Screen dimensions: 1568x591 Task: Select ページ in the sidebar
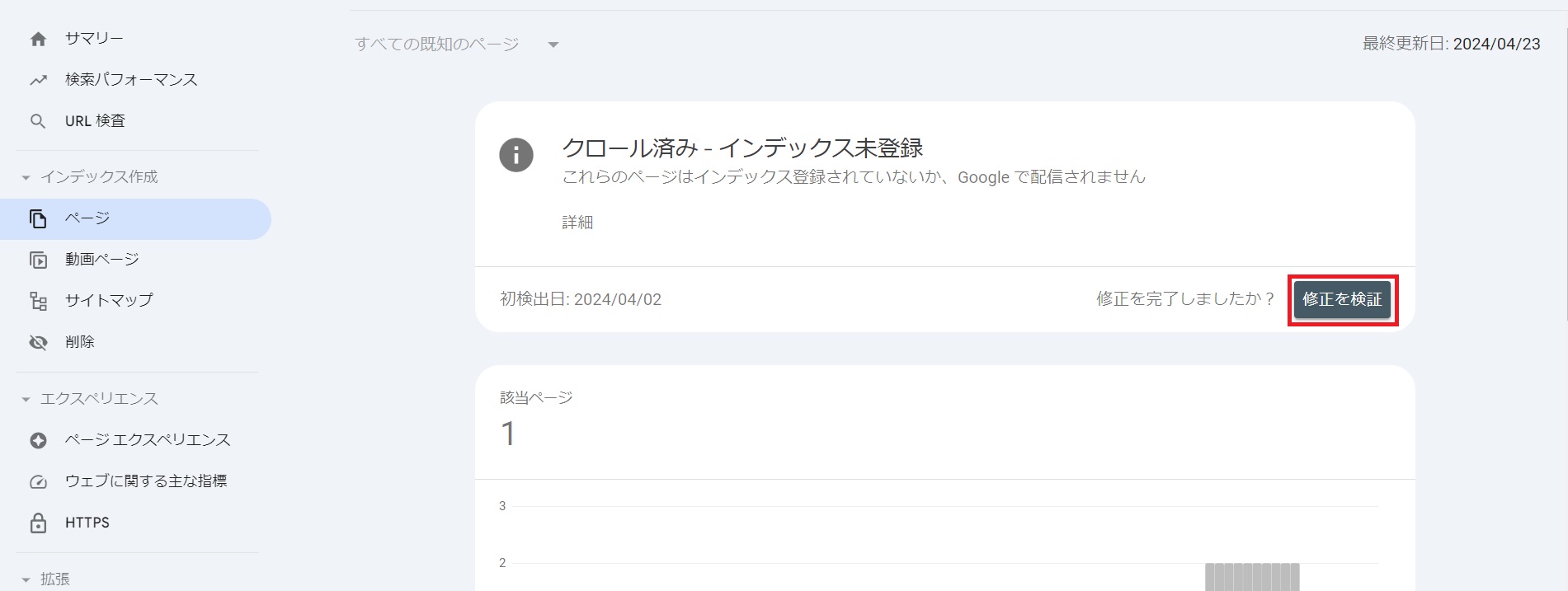tap(136, 218)
